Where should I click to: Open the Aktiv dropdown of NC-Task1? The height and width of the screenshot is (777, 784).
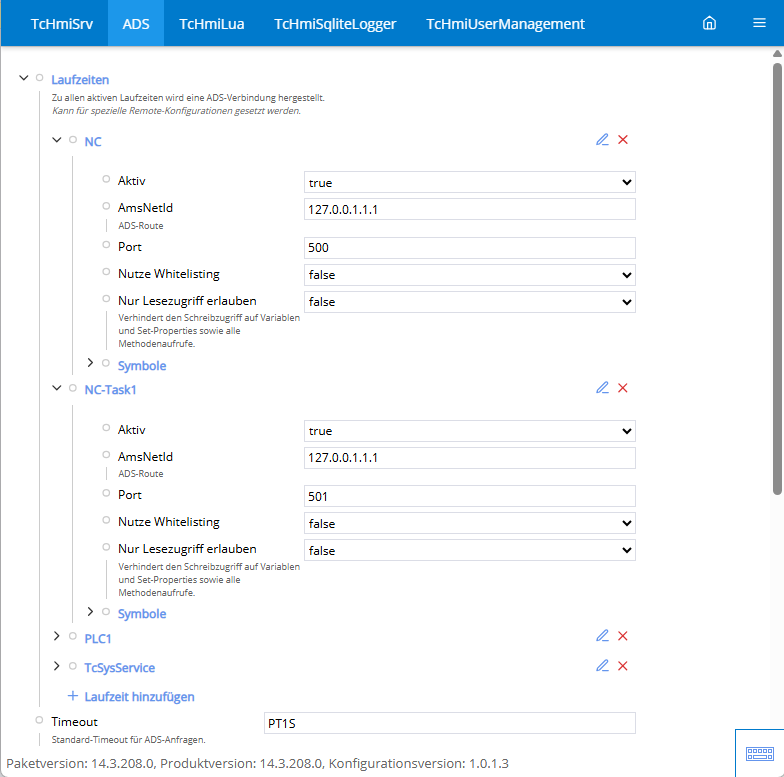[470, 431]
